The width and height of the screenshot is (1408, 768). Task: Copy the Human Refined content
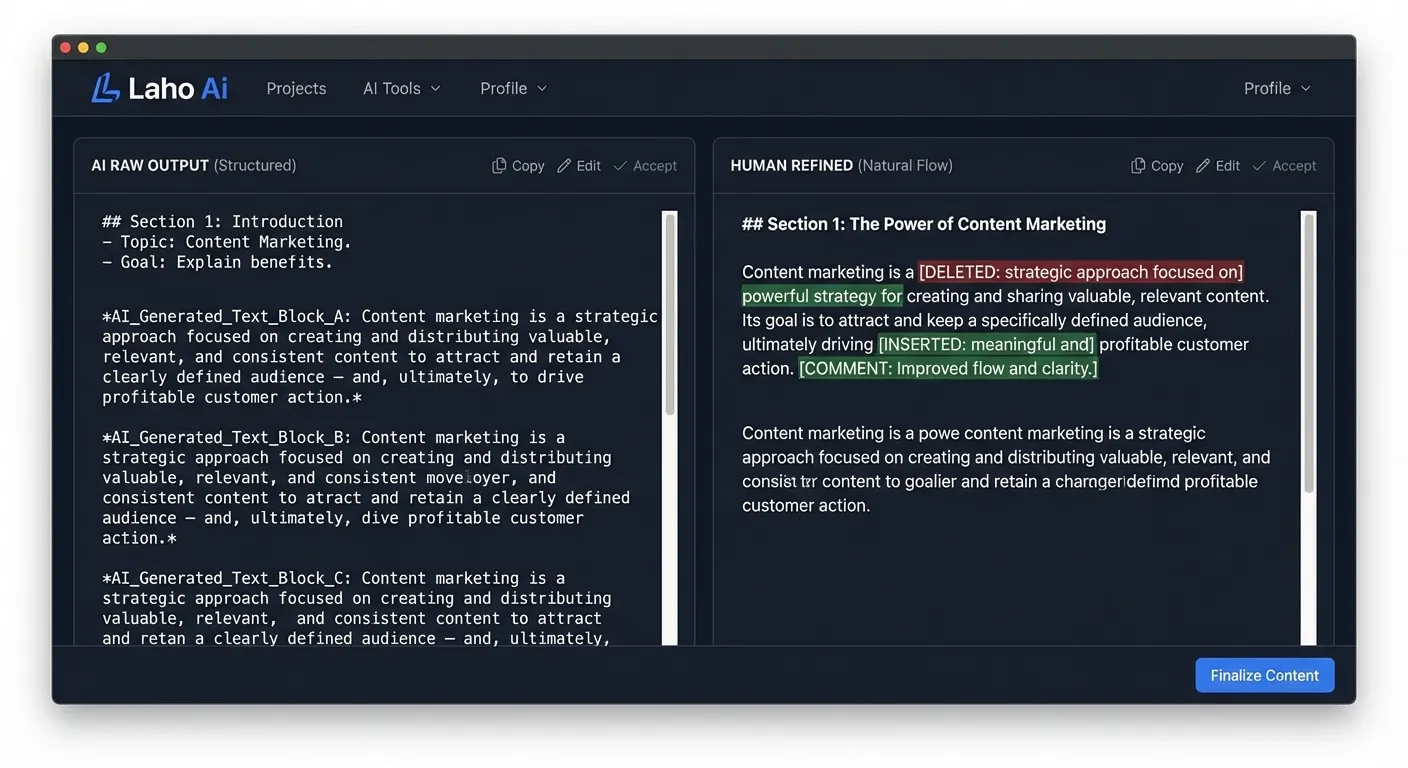1157,166
